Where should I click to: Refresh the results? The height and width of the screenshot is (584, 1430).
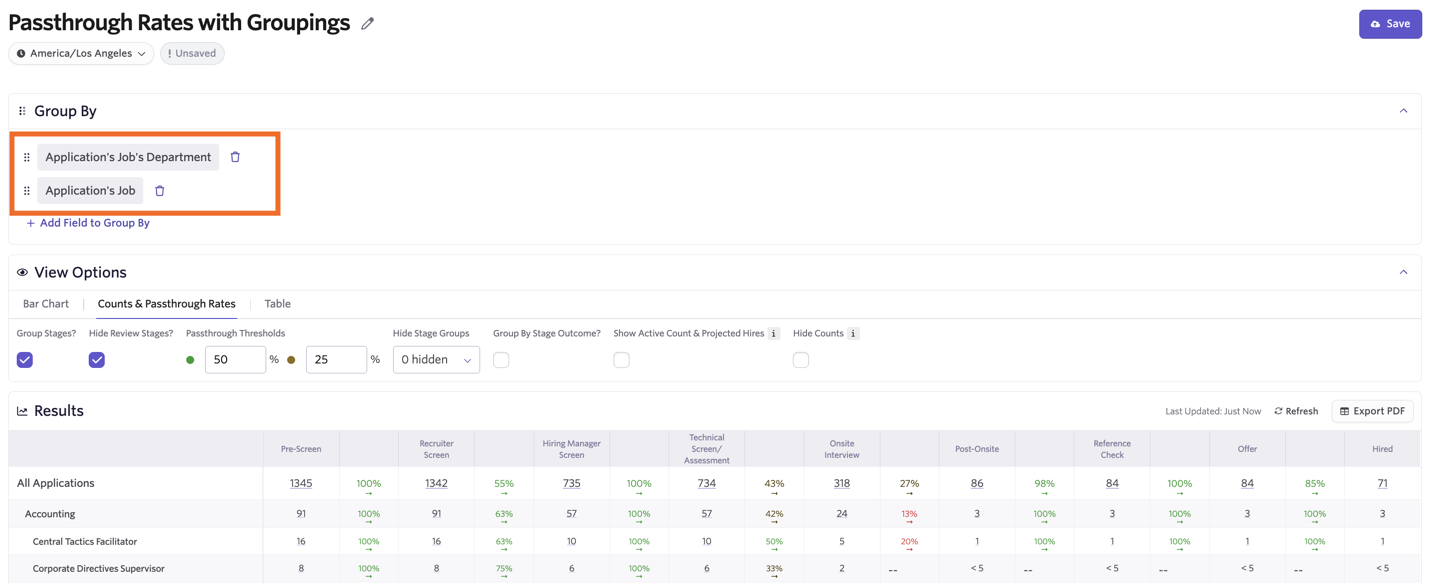tap(1296, 411)
